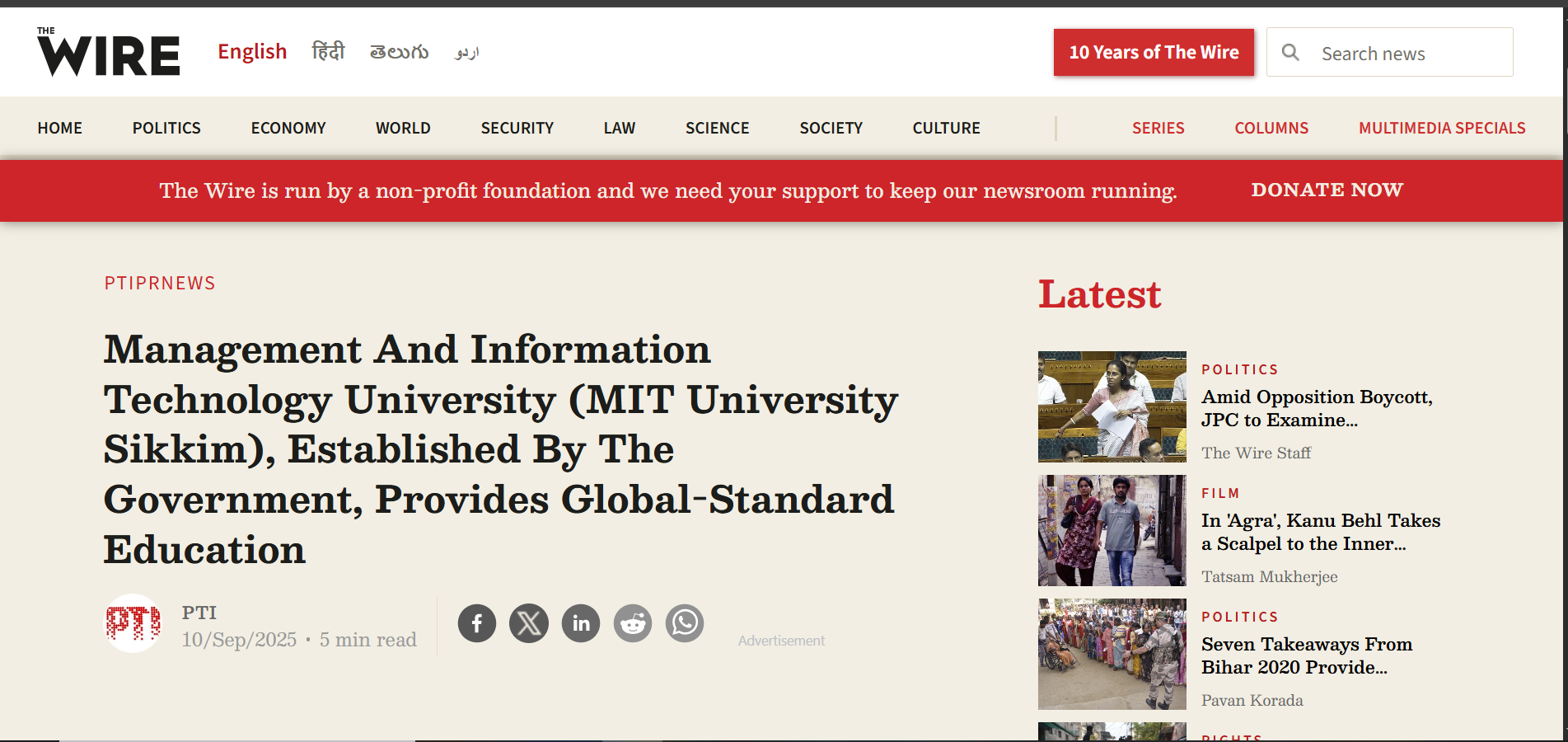
Task: Read 'Seven Takeaways From Bihar 2020 Provide...'
Action: (x=1307, y=655)
